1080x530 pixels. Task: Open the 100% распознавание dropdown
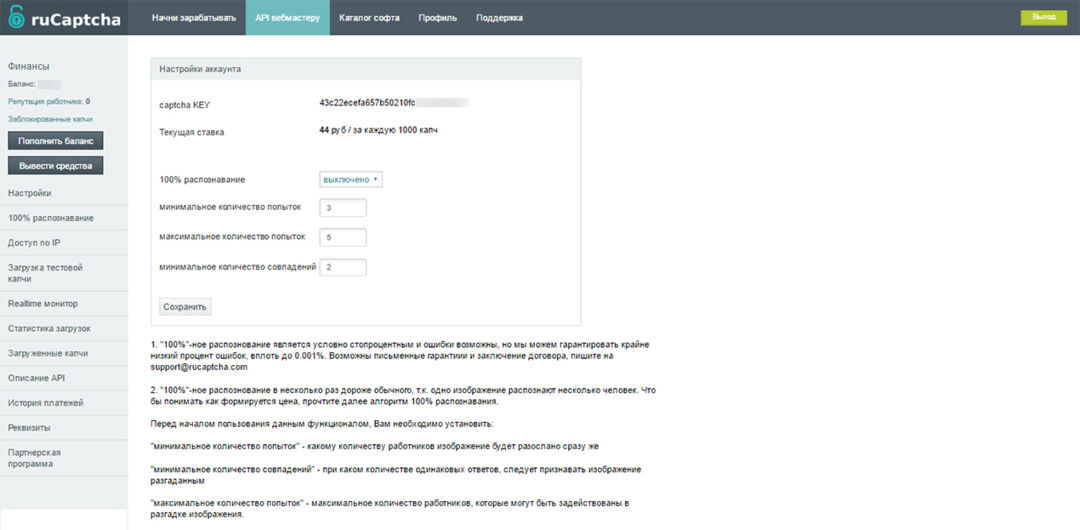[x=350, y=179]
